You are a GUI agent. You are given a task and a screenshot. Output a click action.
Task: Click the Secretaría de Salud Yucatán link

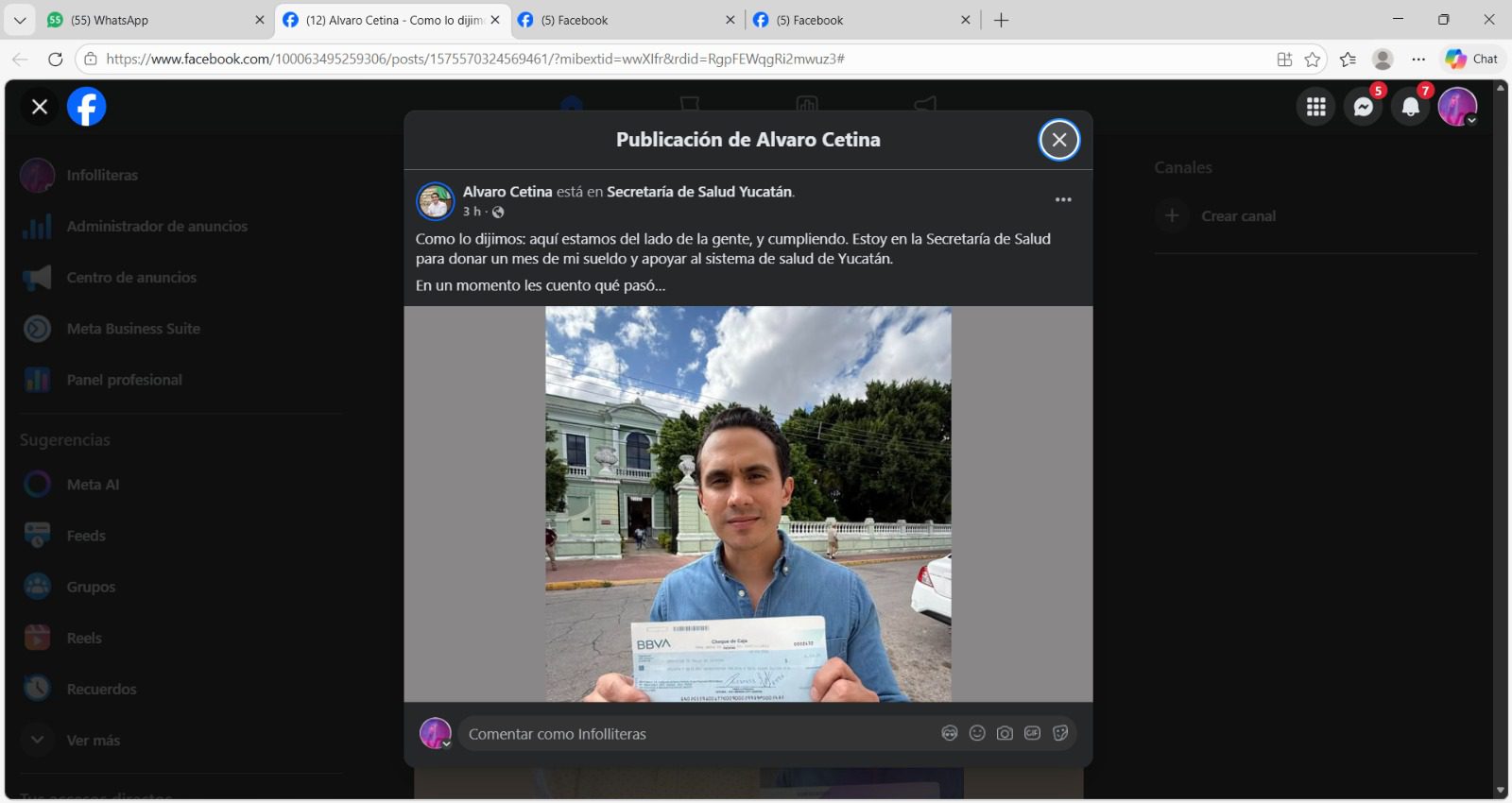tap(698, 192)
